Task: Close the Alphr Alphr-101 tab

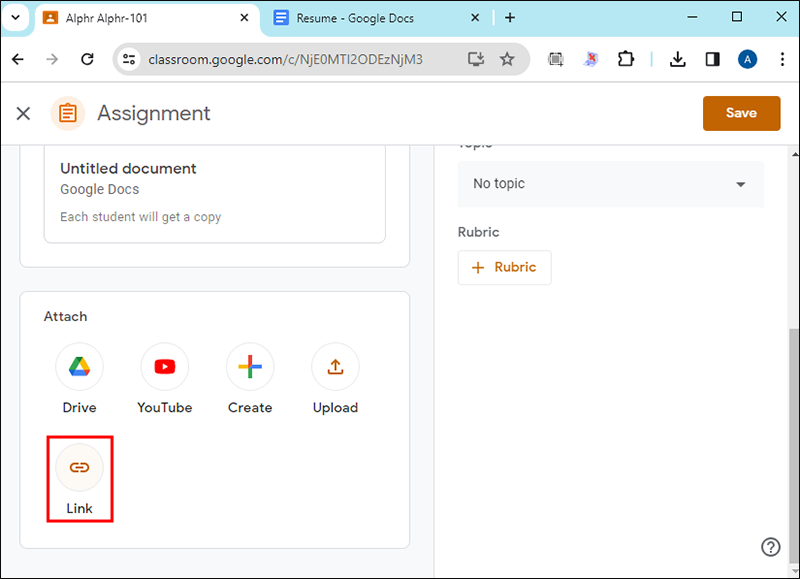Action: [244, 18]
